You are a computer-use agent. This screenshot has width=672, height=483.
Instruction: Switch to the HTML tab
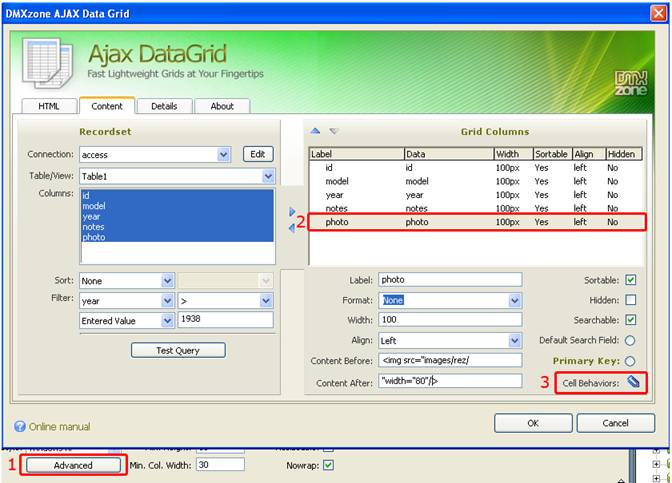pos(49,106)
